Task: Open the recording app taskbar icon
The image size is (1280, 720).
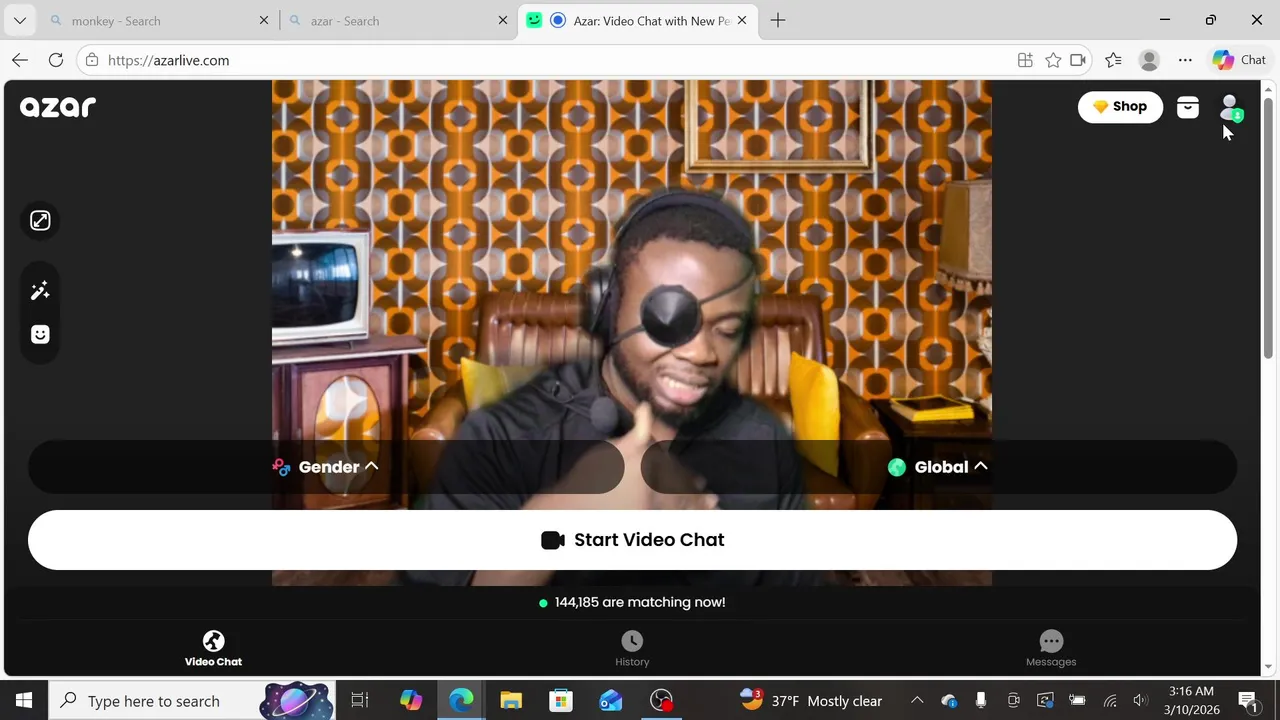Action: click(661, 700)
